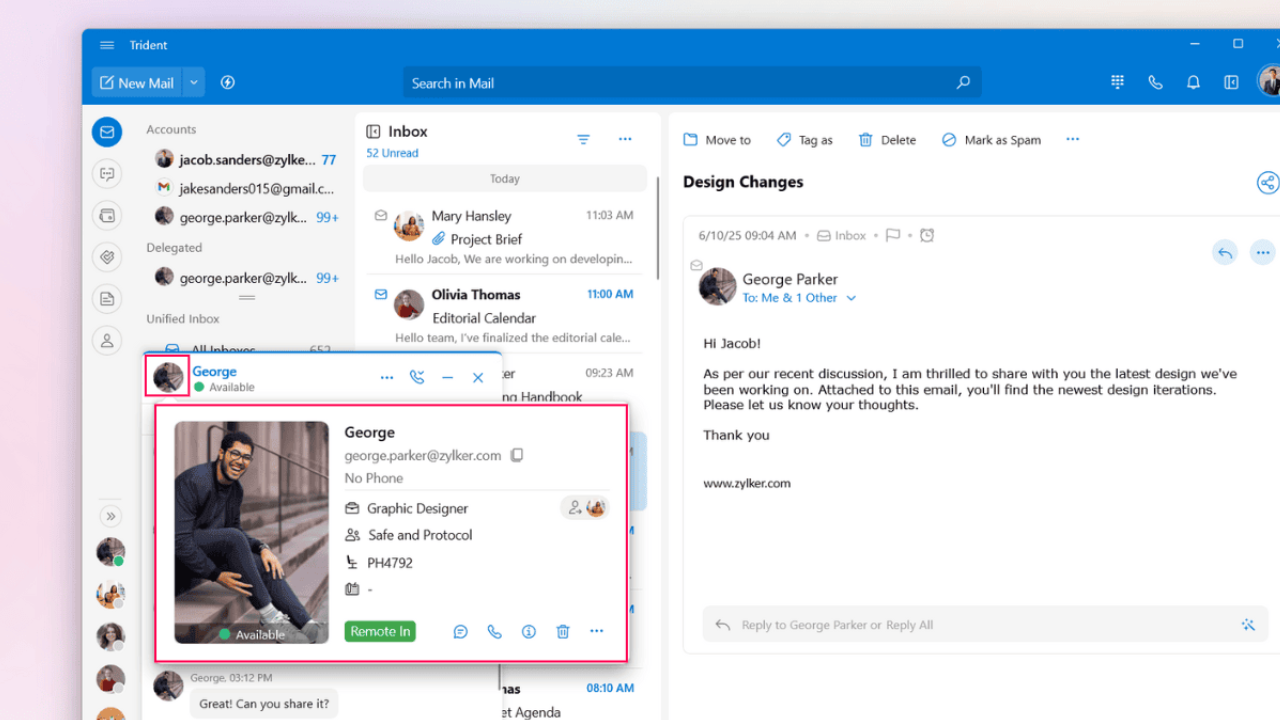
Task: Collapse the folder pane icon beside Inbox
Action: point(373,131)
